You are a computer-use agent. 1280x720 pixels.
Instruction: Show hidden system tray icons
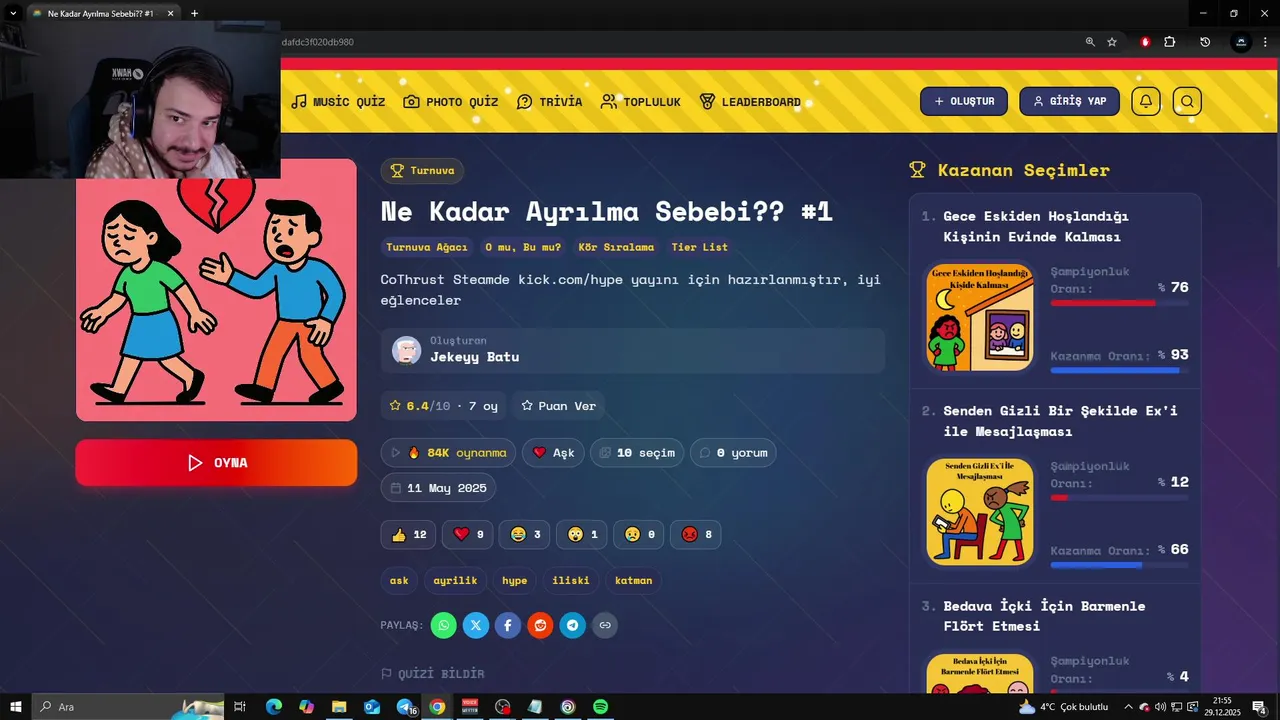click(1129, 707)
